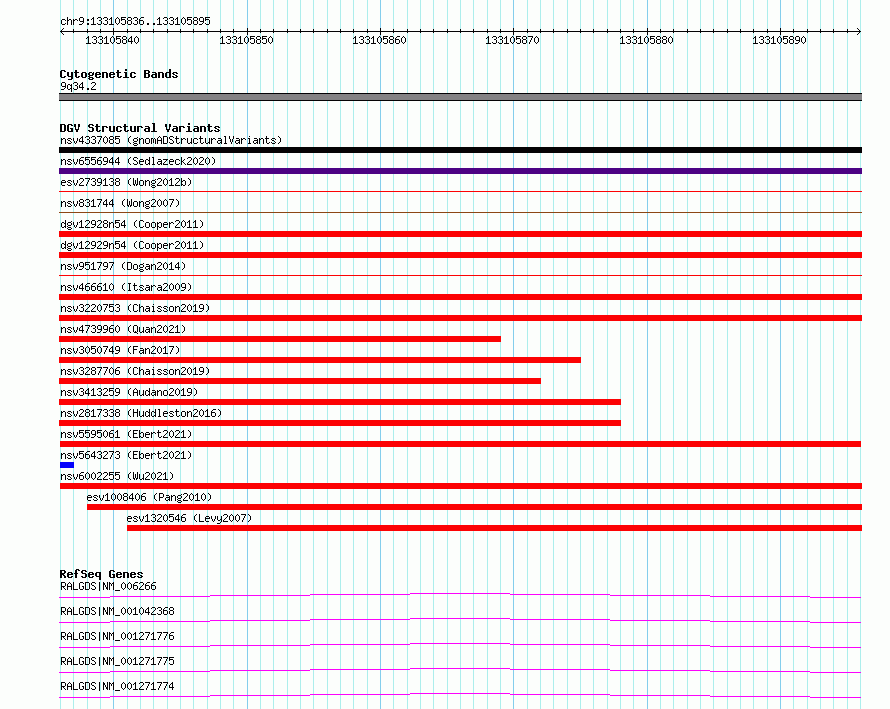Image resolution: width=890 pixels, height=709 pixels.
Task: Open variant nsv951797 (Dogan2014)
Action: tap(123, 266)
